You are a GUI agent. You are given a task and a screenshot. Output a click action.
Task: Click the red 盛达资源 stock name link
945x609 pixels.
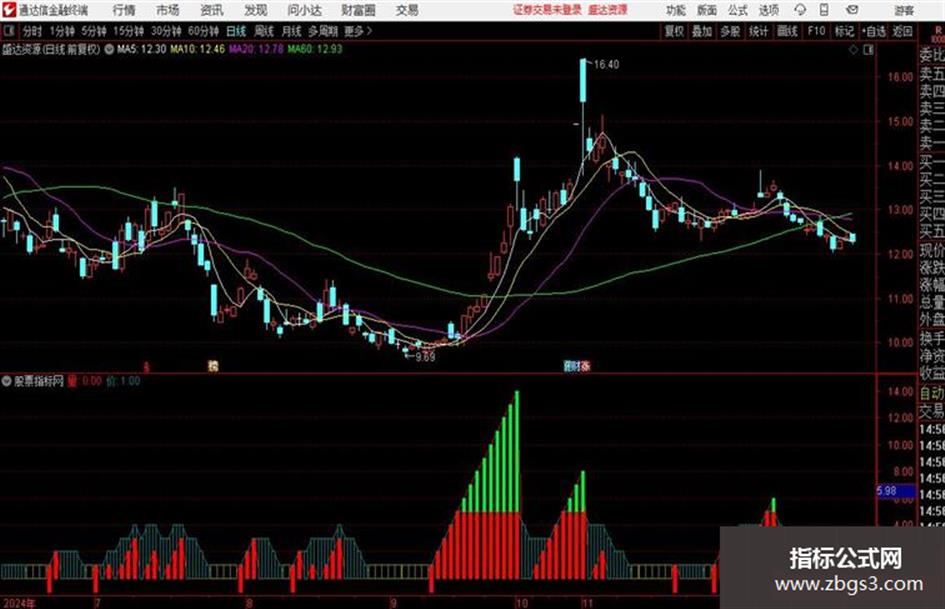click(608, 10)
